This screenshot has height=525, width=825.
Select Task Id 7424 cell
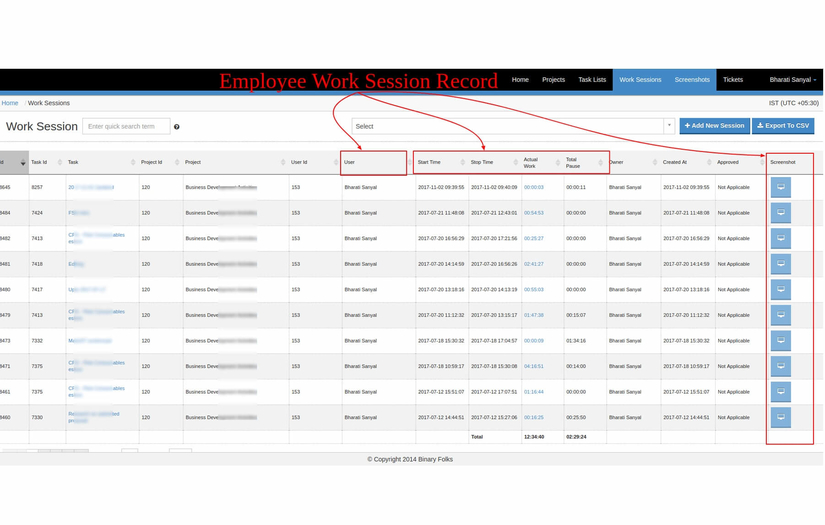coord(37,213)
